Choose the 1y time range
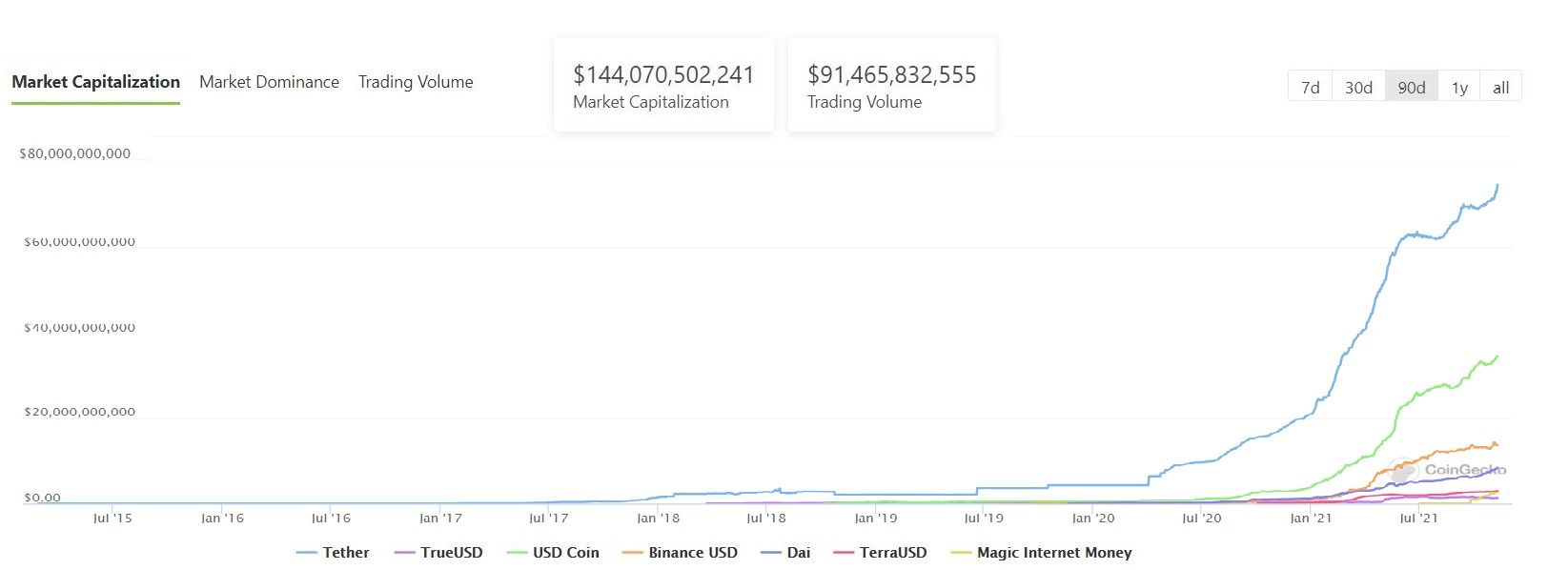 pyautogui.click(x=1459, y=87)
